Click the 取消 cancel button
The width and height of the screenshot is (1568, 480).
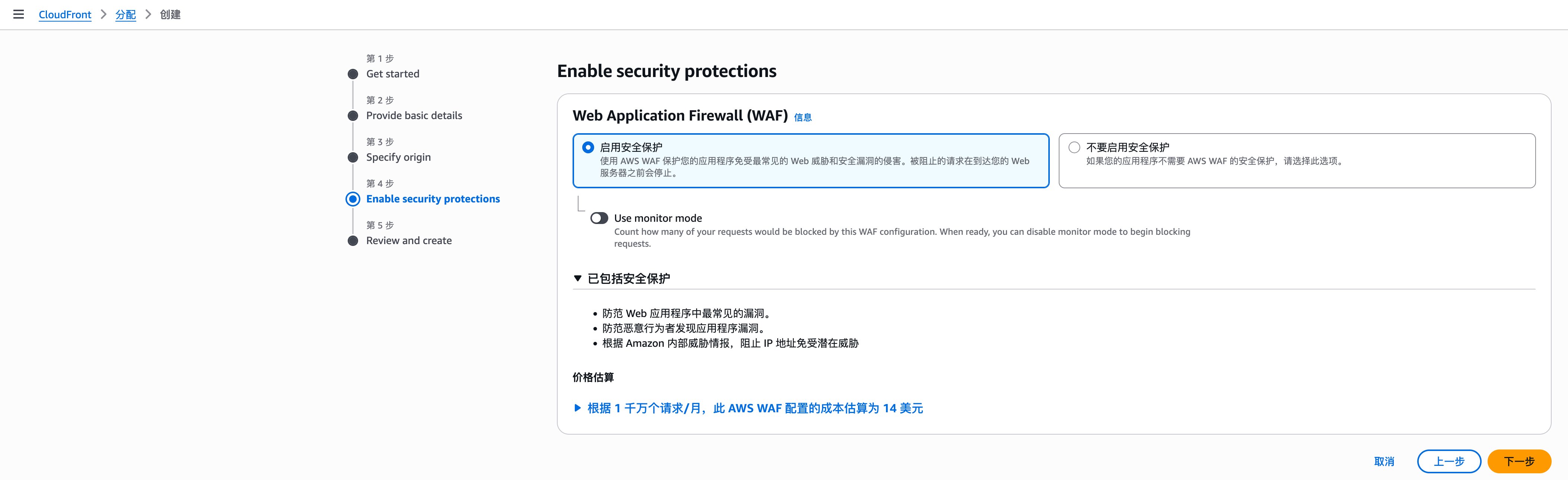[1384, 462]
